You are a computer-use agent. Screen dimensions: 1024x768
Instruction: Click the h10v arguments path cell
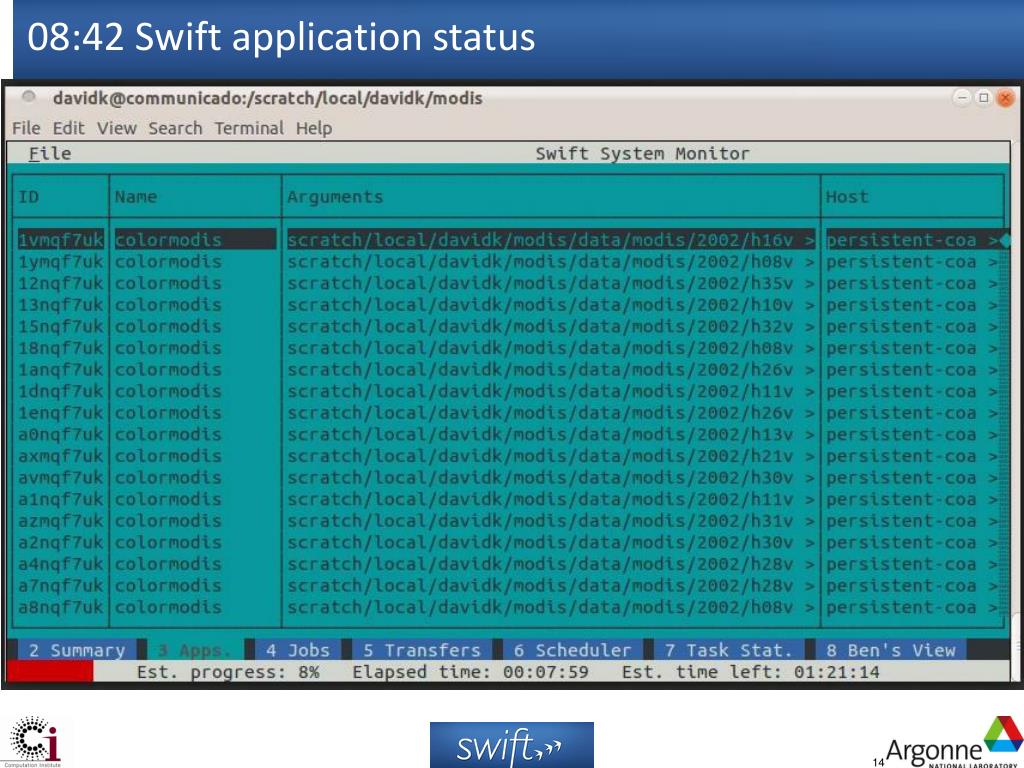tap(551, 304)
